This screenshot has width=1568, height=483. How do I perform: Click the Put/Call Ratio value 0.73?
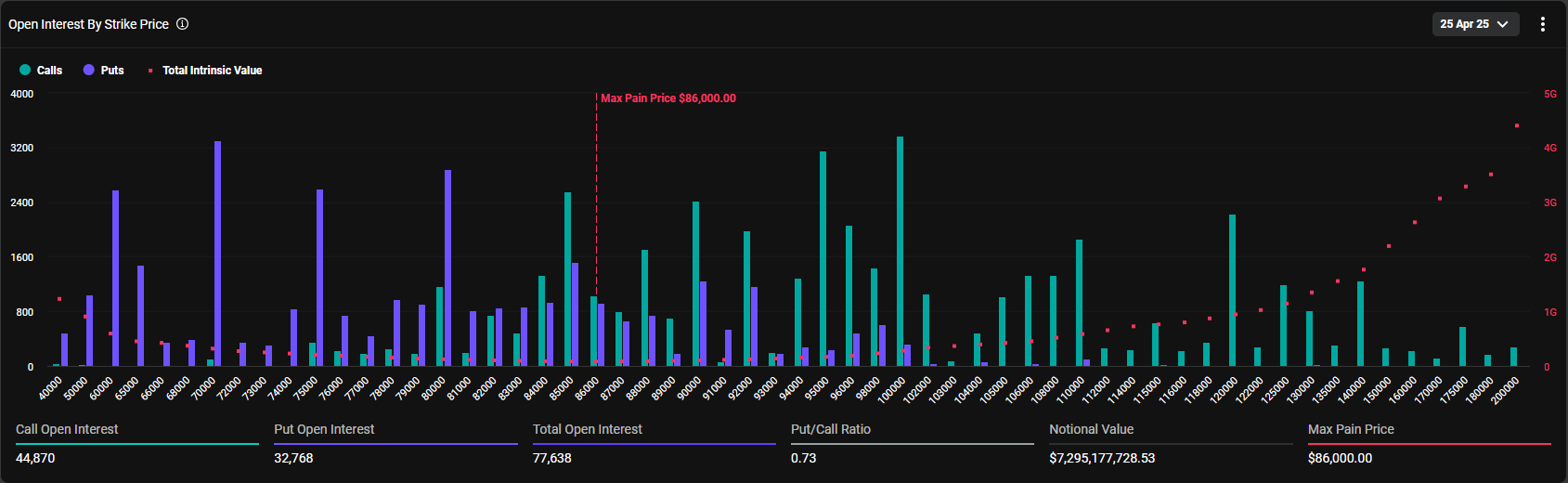point(804,458)
